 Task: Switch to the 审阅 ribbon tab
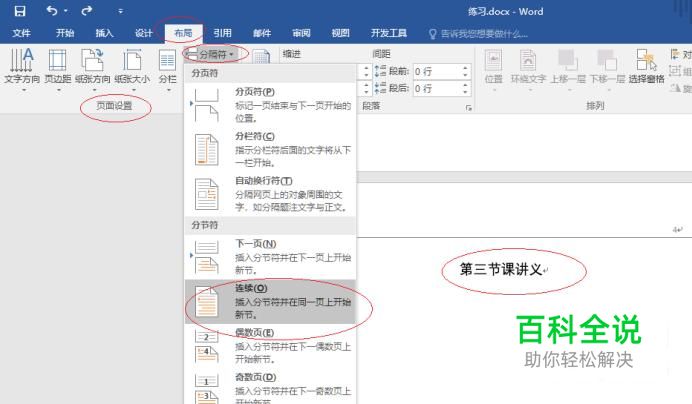[301, 33]
